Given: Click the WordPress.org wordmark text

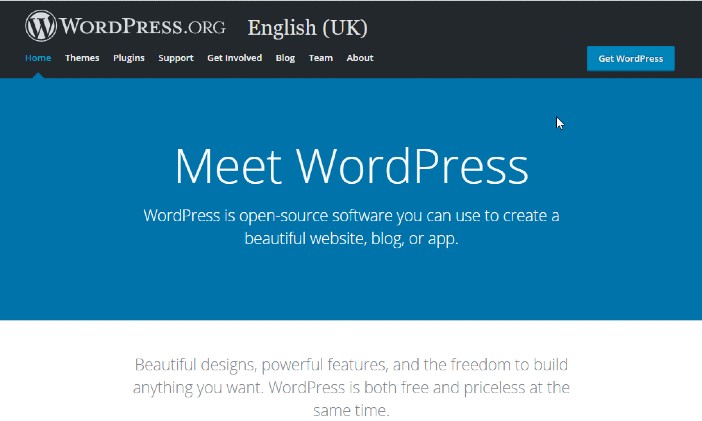Looking at the screenshot, I should pyautogui.click(x=143, y=26).
